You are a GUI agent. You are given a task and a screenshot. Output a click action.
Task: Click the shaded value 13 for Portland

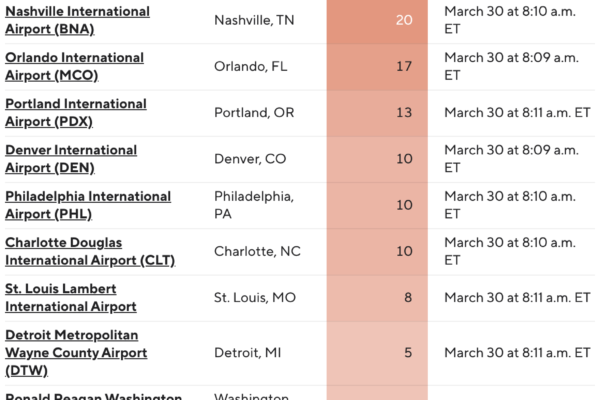[x=377, y=113]
